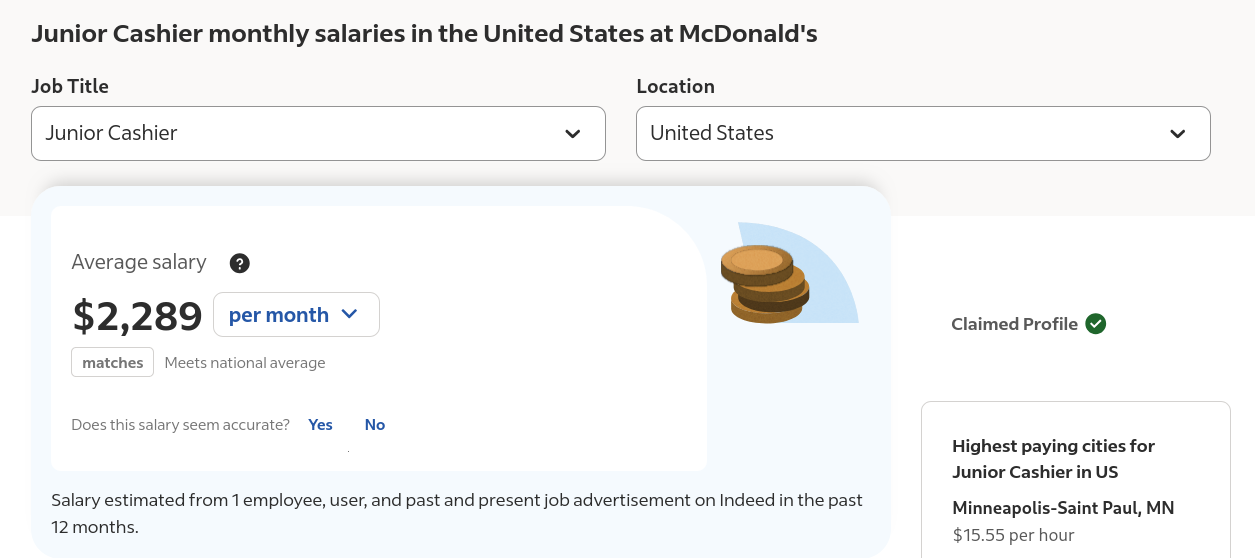
Task: Click the stacked coins illustration
Action: pos(765,285)
